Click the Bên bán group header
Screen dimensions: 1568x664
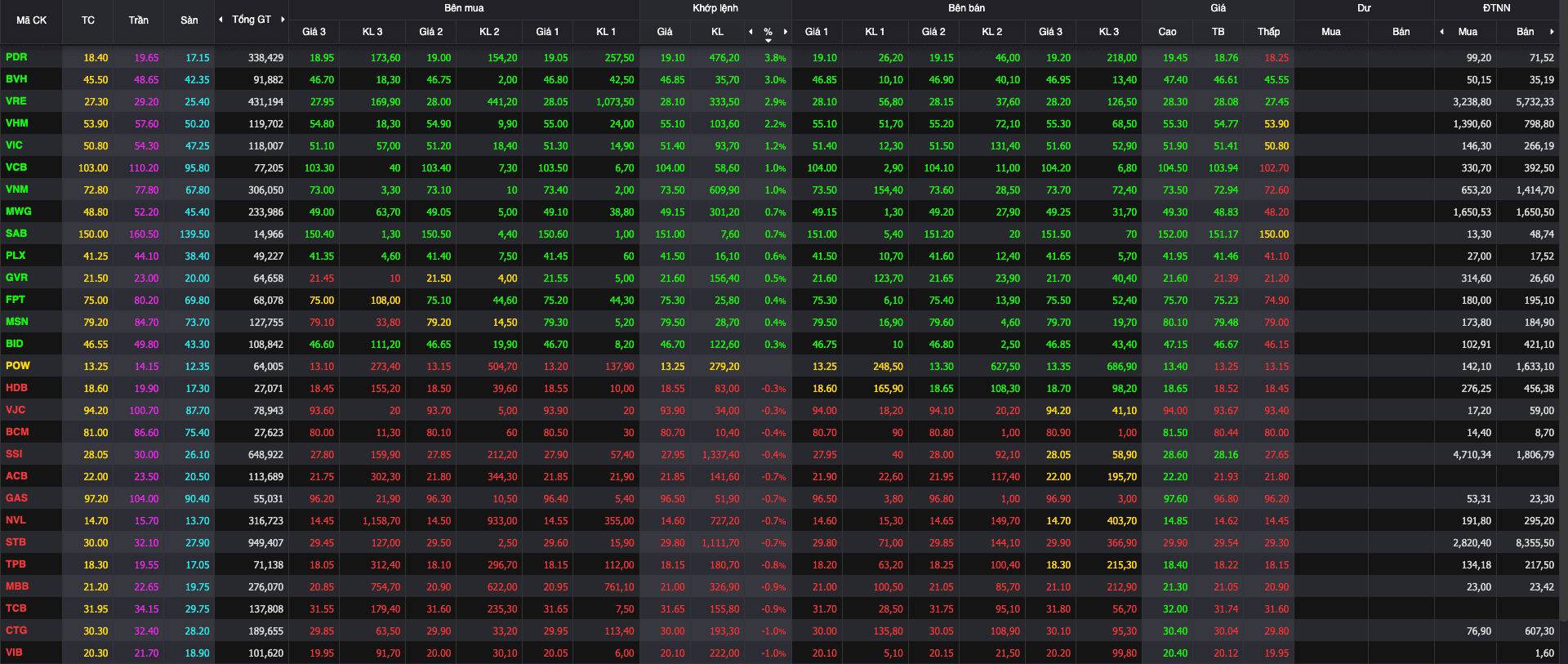[966, 8]
